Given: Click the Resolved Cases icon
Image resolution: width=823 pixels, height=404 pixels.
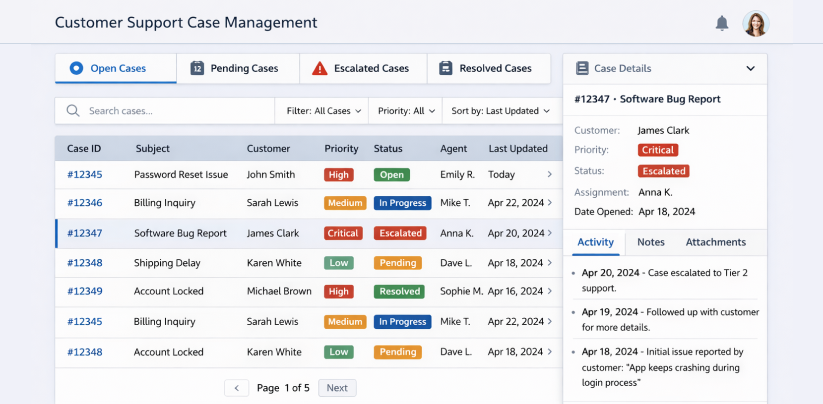Looking at the screenshot, I should coord(446,69).
